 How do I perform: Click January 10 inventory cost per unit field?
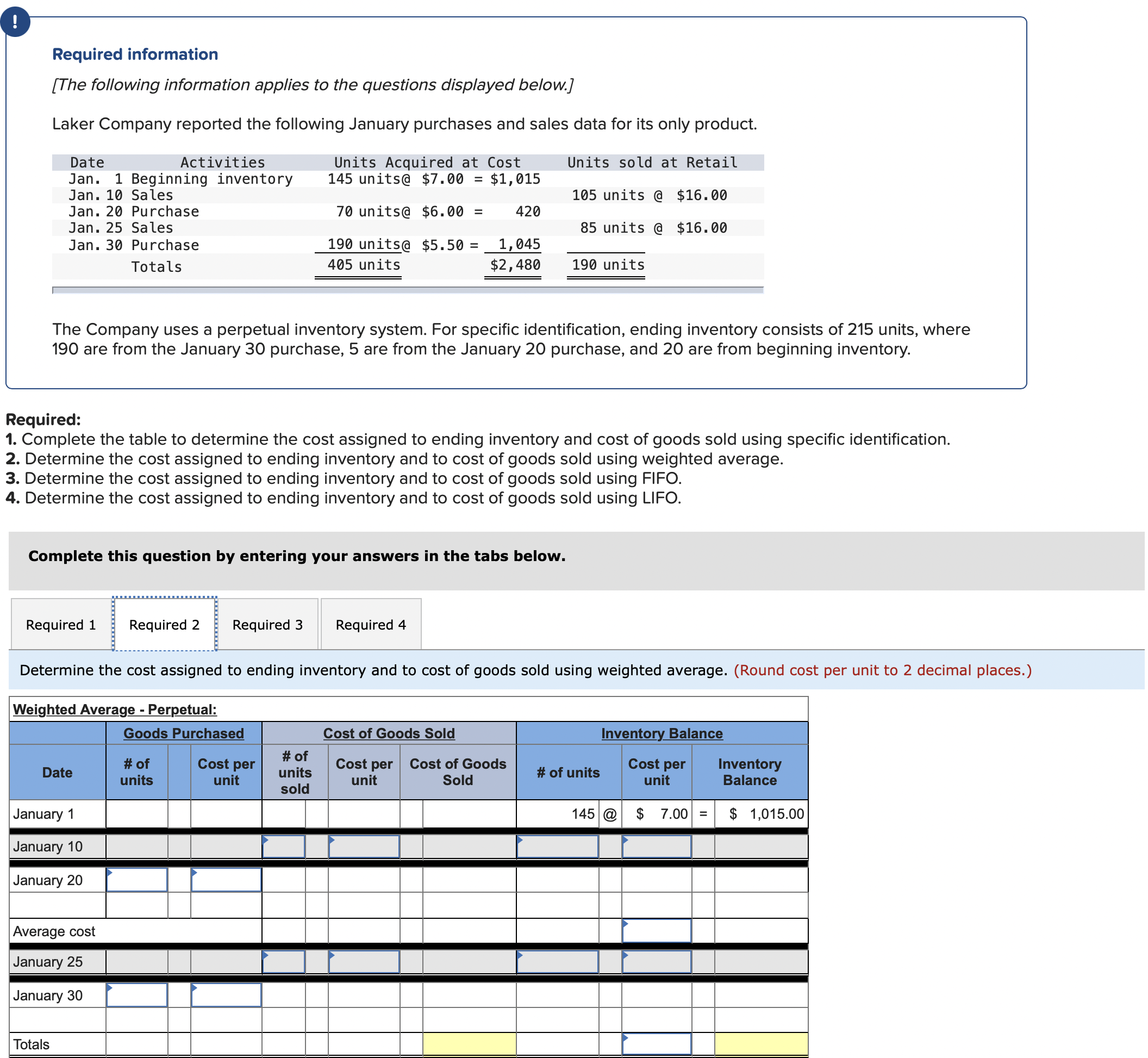[x=657, y=847]
